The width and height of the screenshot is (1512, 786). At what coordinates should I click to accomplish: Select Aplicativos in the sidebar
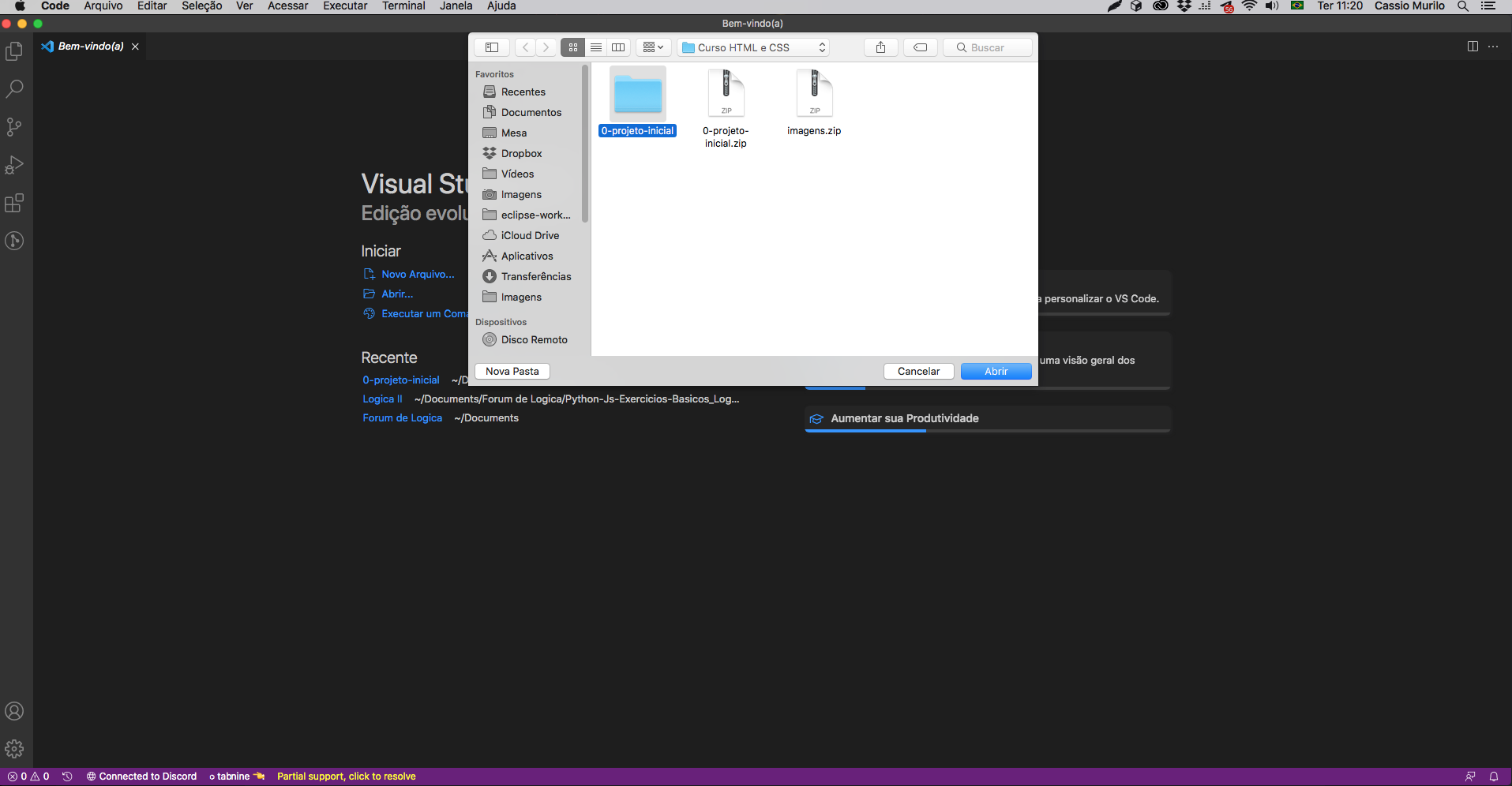point(527,256)
